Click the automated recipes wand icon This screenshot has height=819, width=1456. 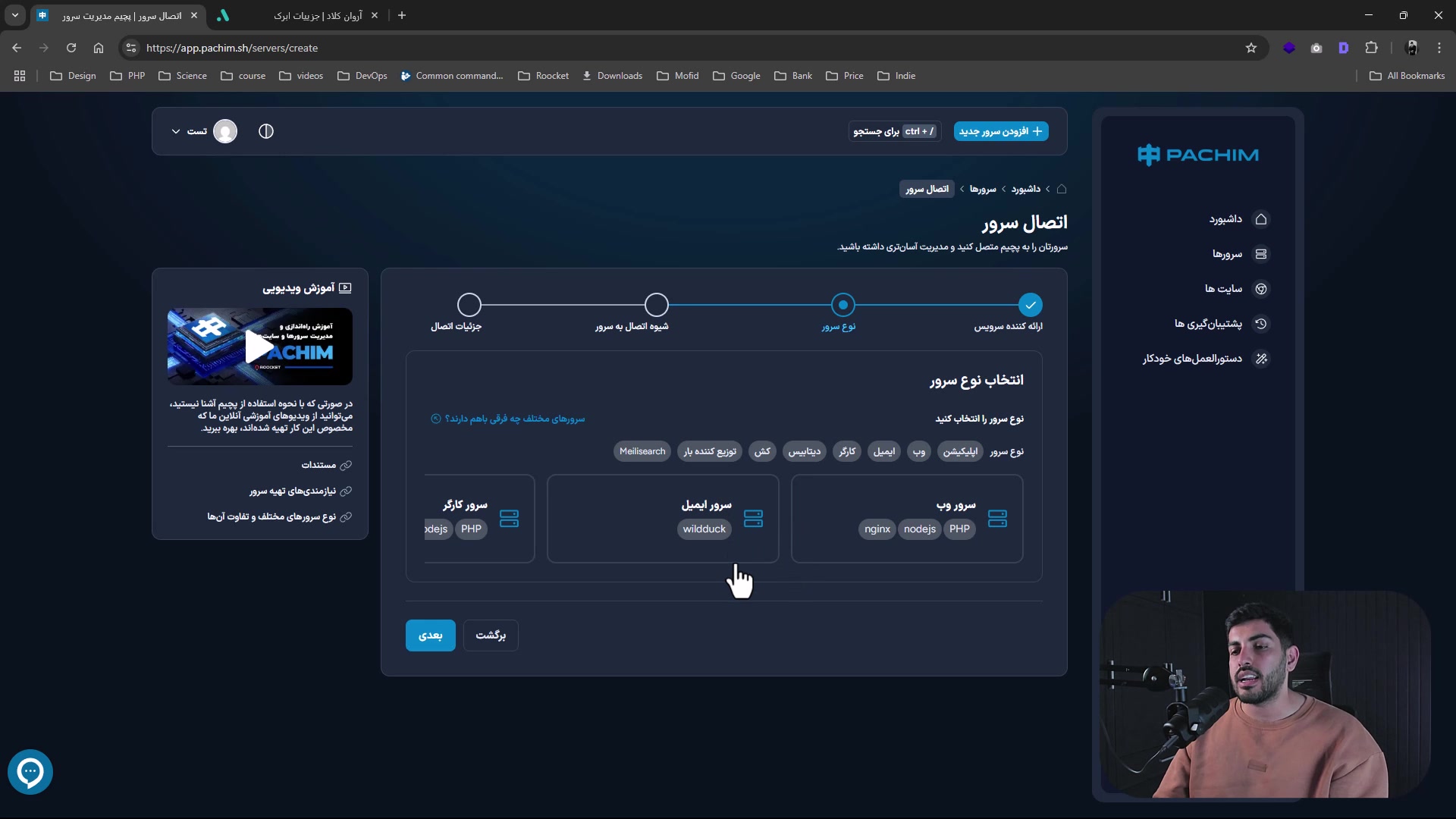(1261, 359)
